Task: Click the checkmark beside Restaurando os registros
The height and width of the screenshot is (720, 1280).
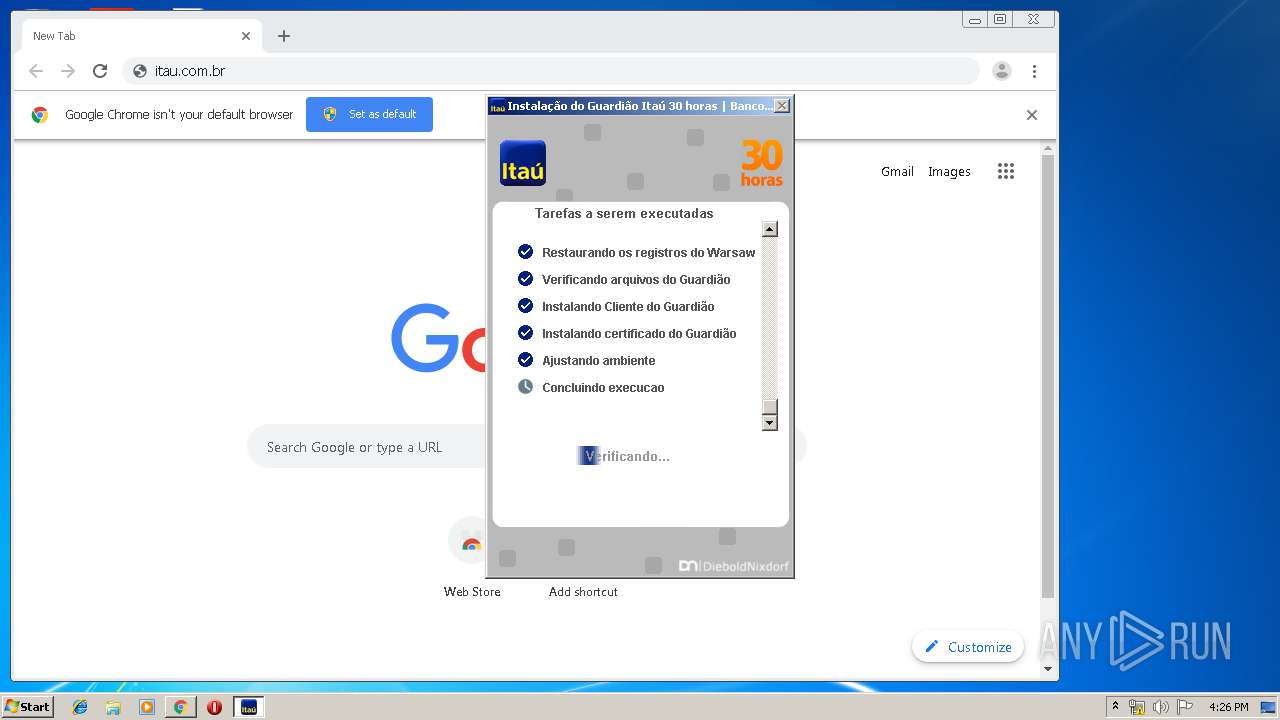Action: pyautogui.click(x=525, y=251)
